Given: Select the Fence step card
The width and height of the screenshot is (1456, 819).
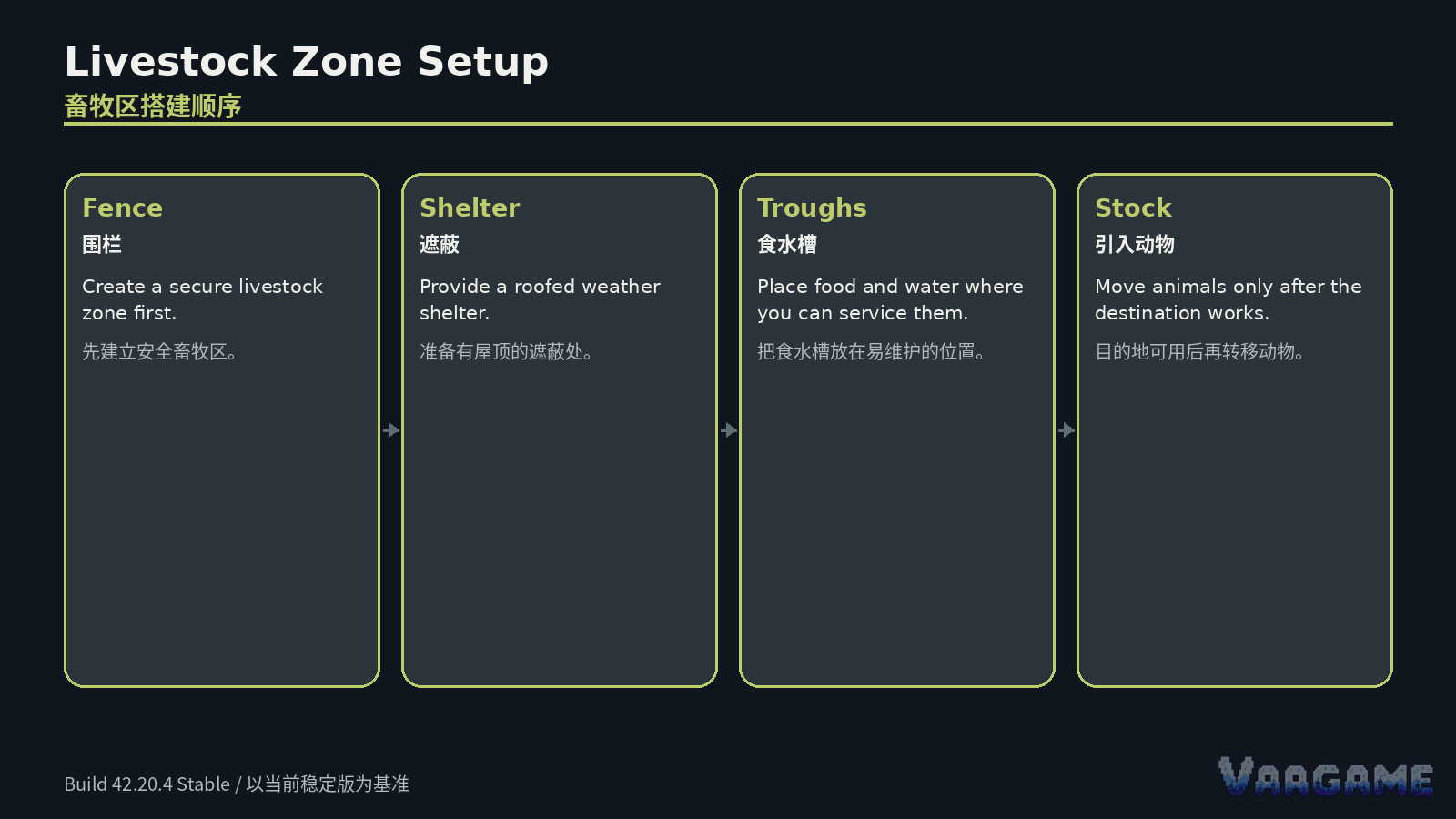Looking at the screenshot, I should click(222, 430).
